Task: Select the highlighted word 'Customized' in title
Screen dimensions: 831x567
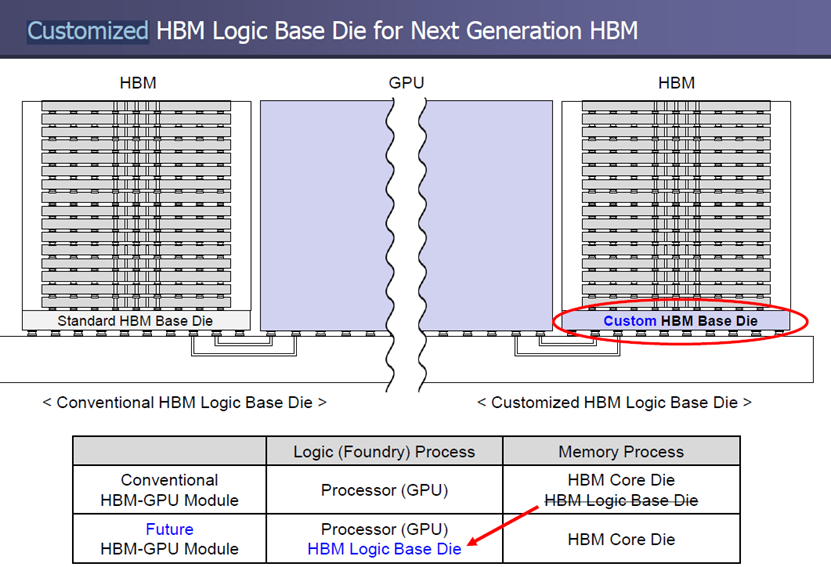Action: (x=88, y=31)
